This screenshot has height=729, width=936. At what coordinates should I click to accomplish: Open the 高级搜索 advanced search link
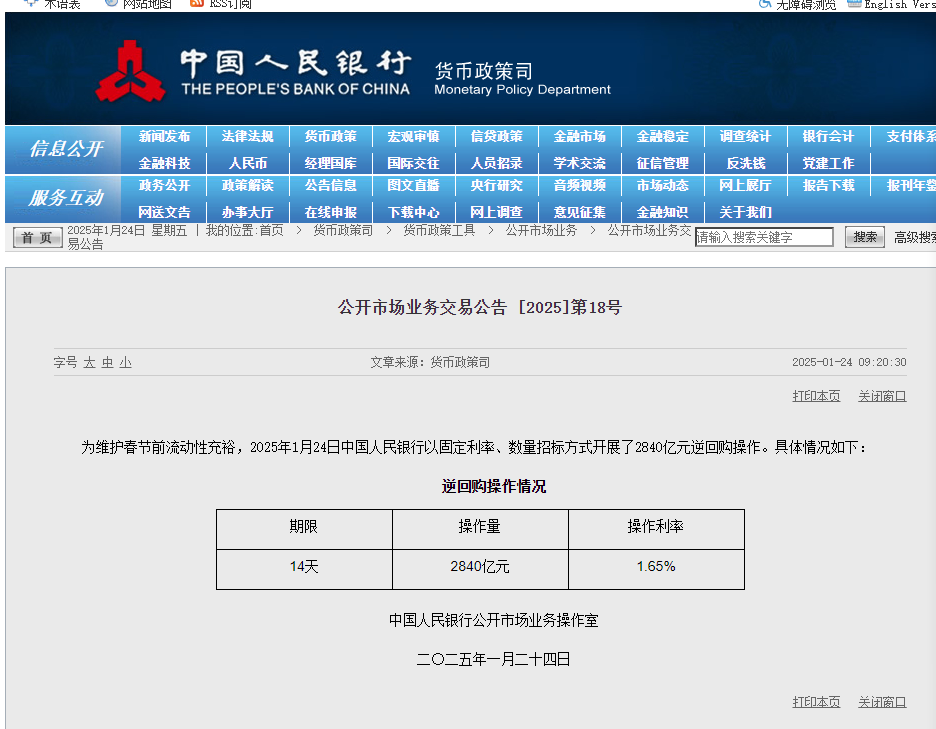(x=914, y=237)
